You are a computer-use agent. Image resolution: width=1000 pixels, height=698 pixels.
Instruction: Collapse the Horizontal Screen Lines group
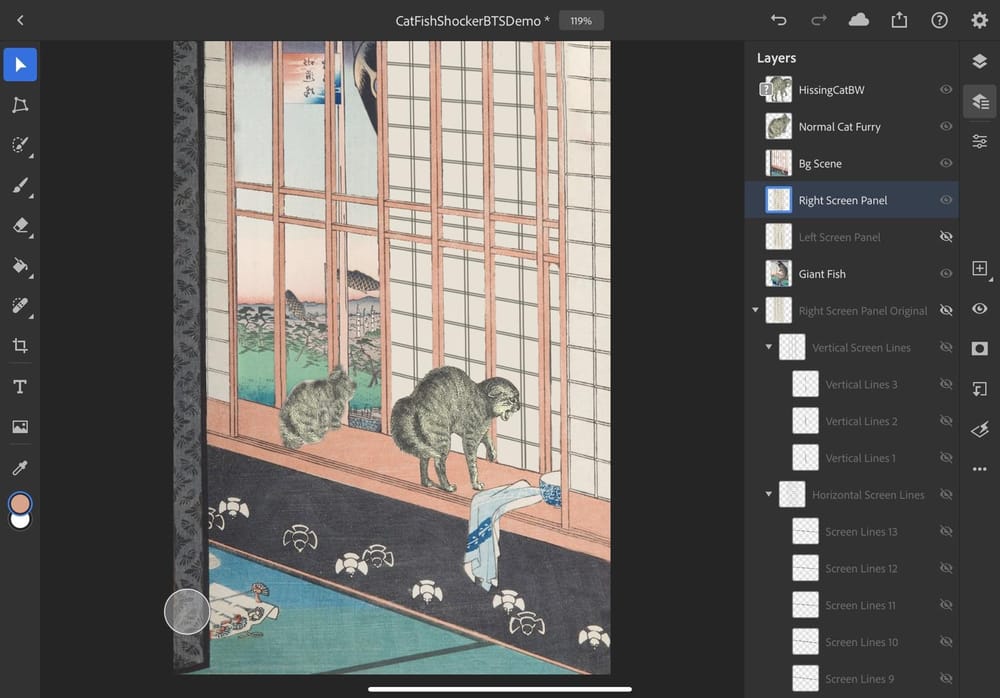[x=768, y=494]
